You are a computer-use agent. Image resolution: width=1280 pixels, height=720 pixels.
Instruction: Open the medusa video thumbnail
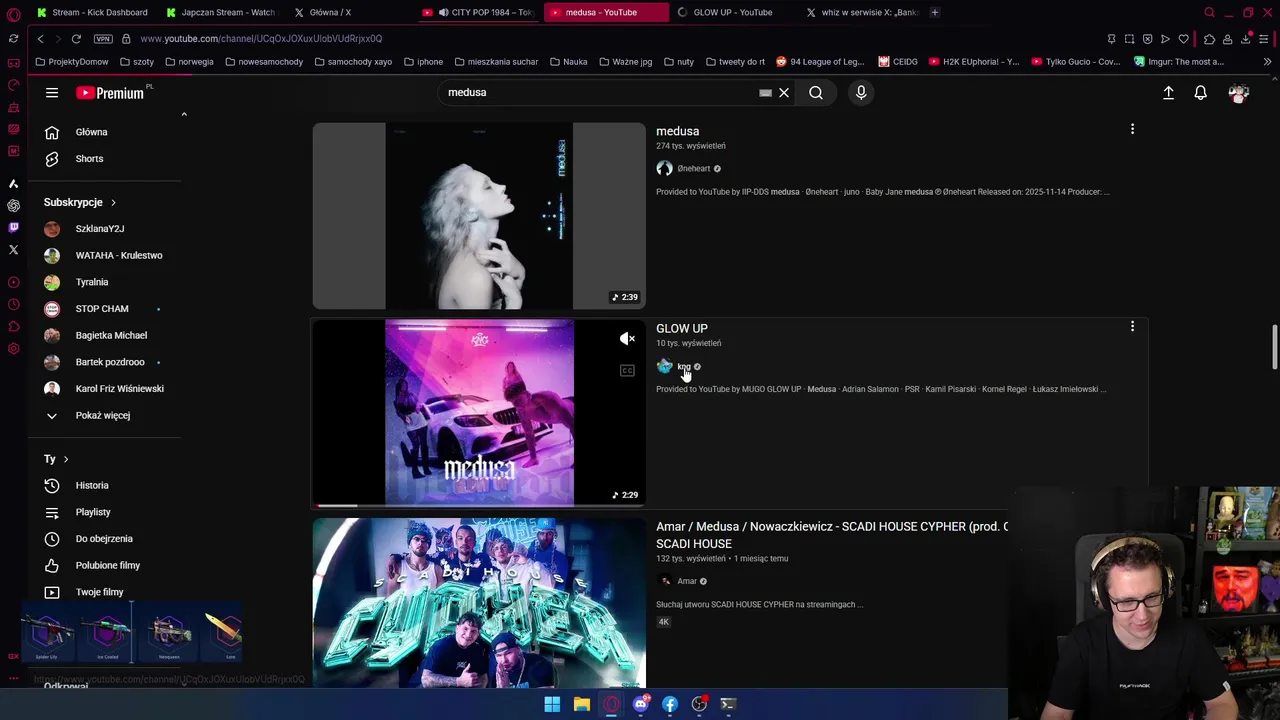(x=479, y=216)
